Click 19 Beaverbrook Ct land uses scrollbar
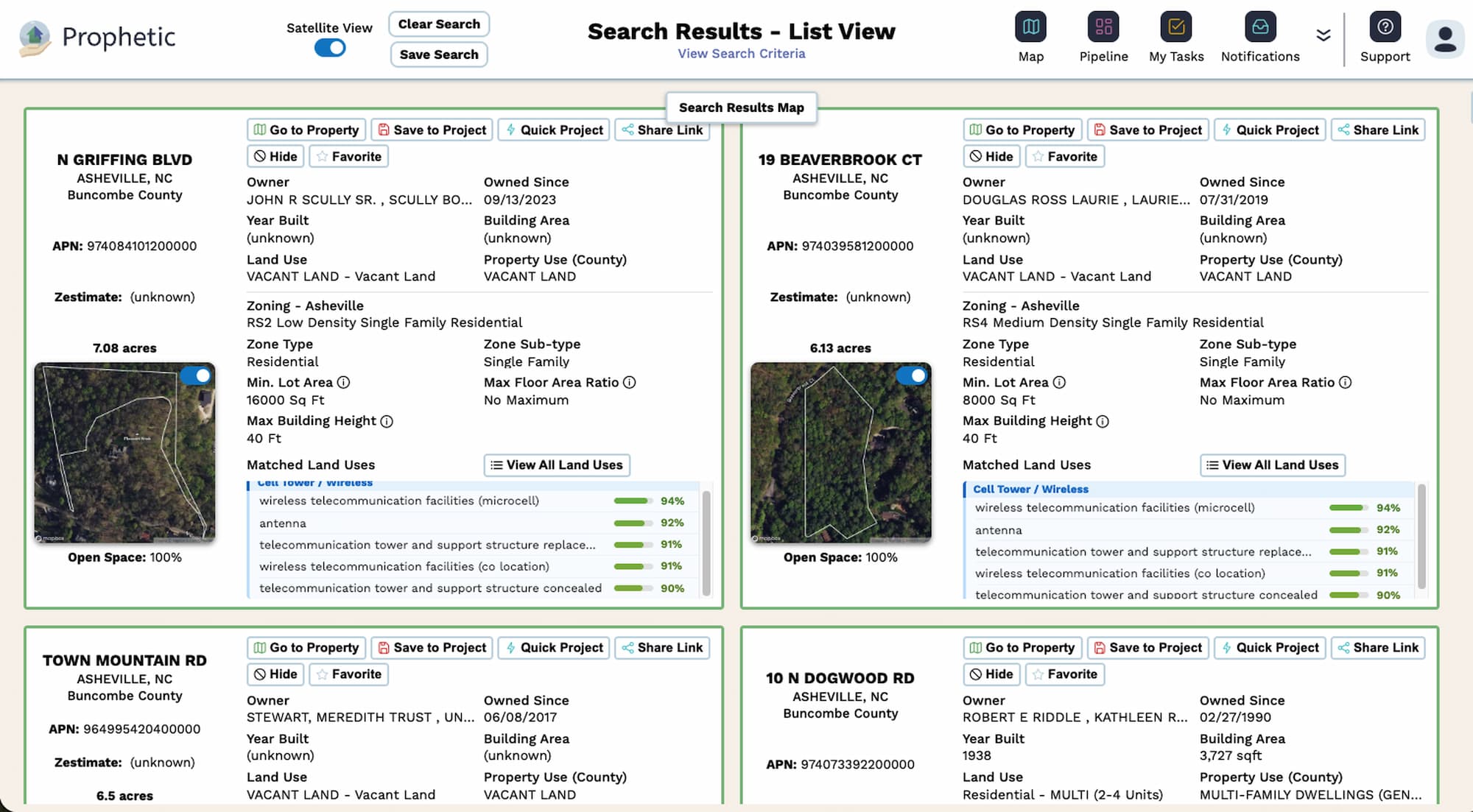This screenshot has height=812, width=1473. (x=1422, y=536)
